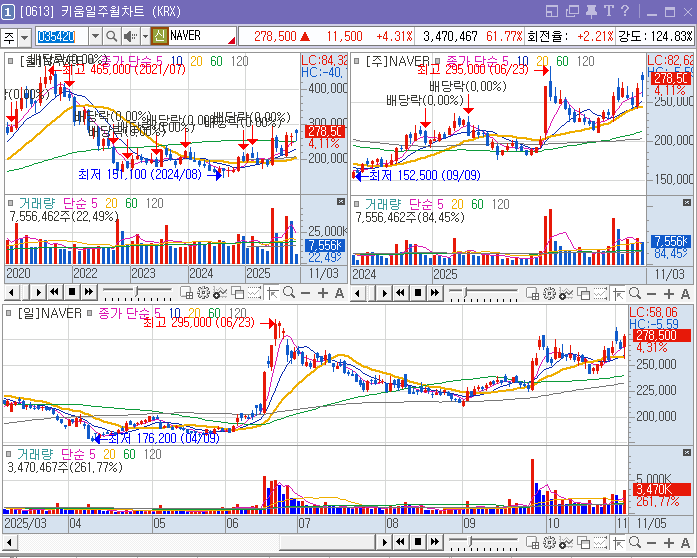Click dotted line chart icon on weekly toolbar
Image resolution: width=697 pixels, height=558 pixels.
tap(600, 293)
